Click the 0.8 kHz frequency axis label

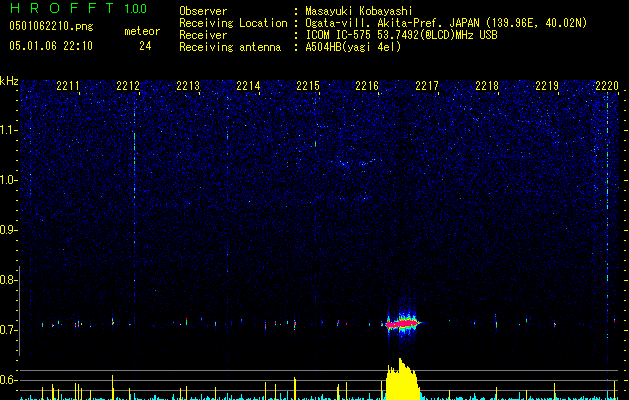pos(8,280)
